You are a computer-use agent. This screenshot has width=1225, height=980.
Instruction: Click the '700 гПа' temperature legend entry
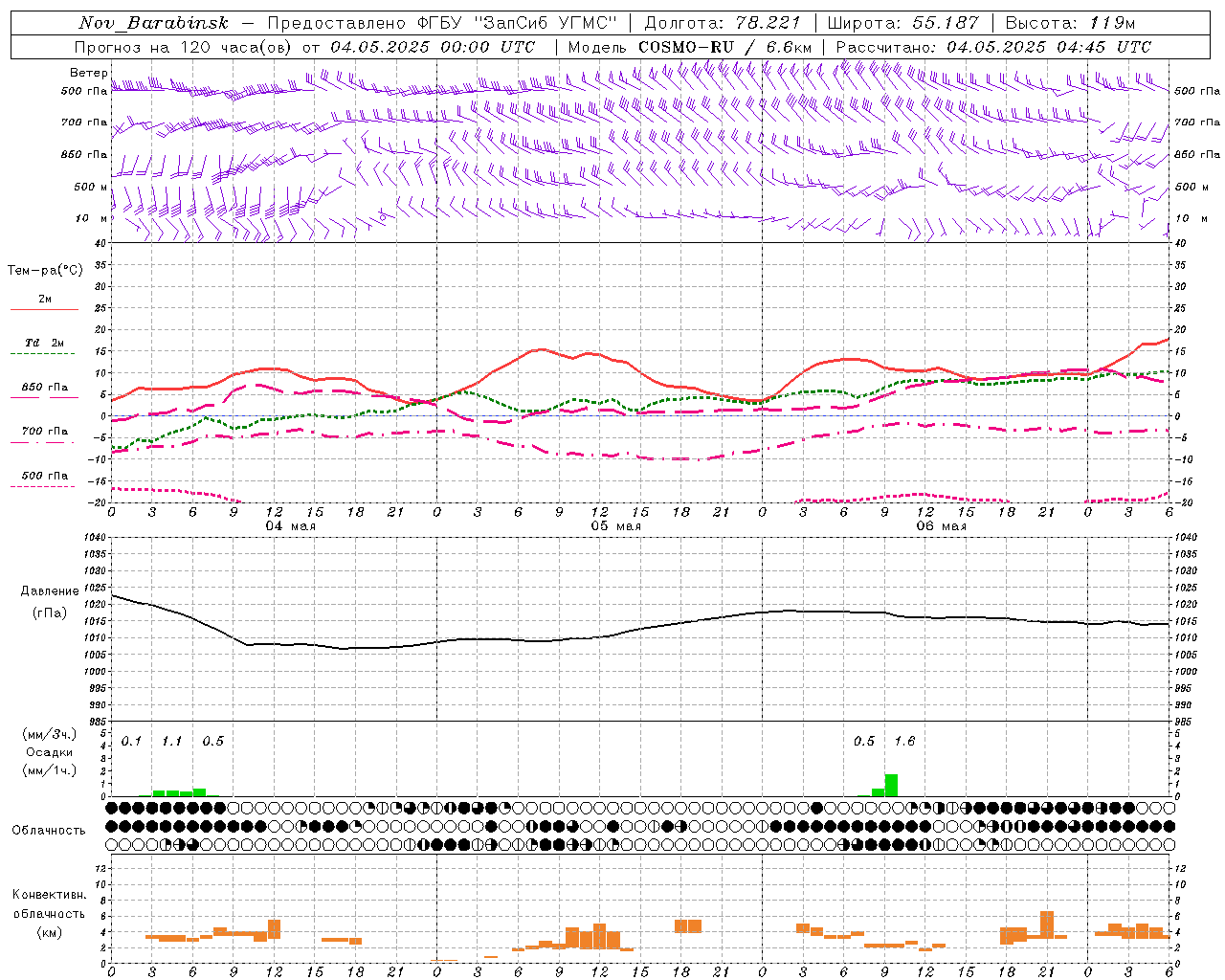[45, 432]
